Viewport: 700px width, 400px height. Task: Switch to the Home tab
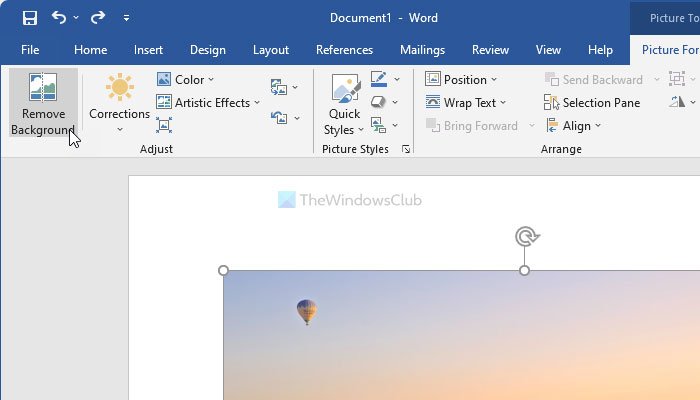point(91,50)
